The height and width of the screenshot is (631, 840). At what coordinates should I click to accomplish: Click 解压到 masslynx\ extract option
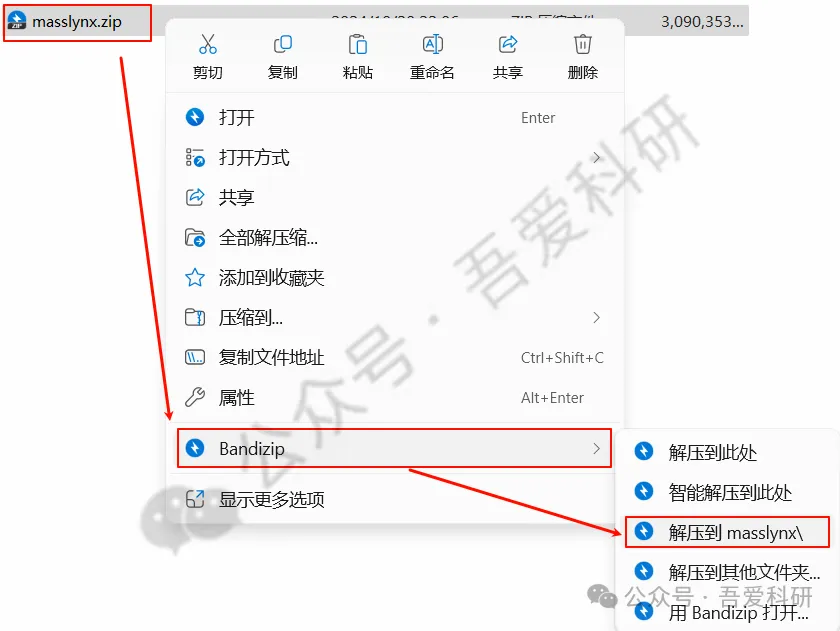point(727,532)
